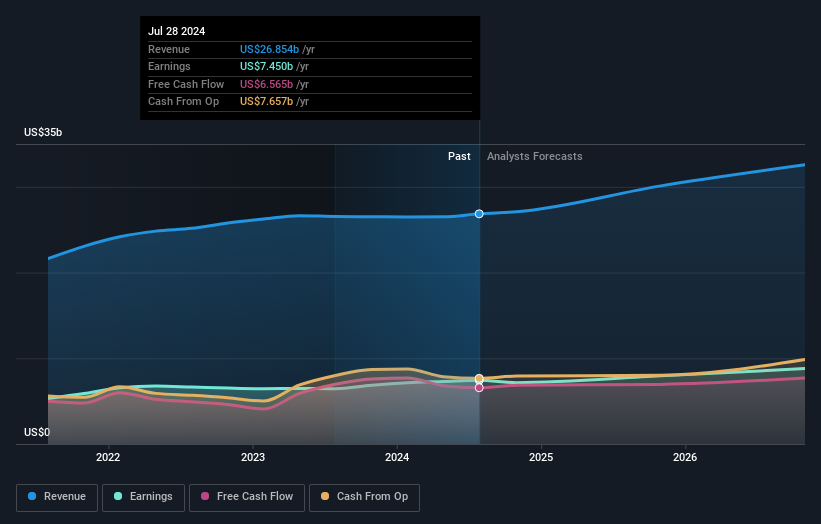Click the Cash From Op tooltip label
This screenshot has width=821, height=524.
click(x=183, y=102)
